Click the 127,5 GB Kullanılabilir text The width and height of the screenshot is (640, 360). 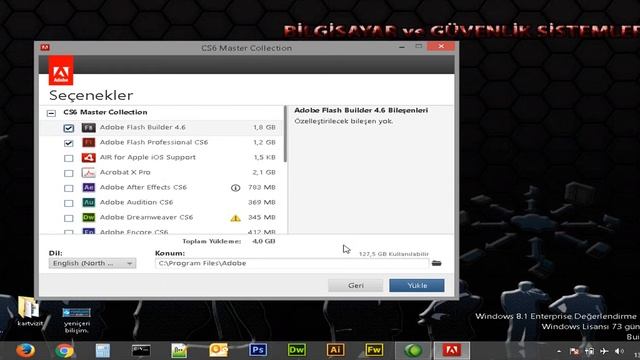(394, 254)
